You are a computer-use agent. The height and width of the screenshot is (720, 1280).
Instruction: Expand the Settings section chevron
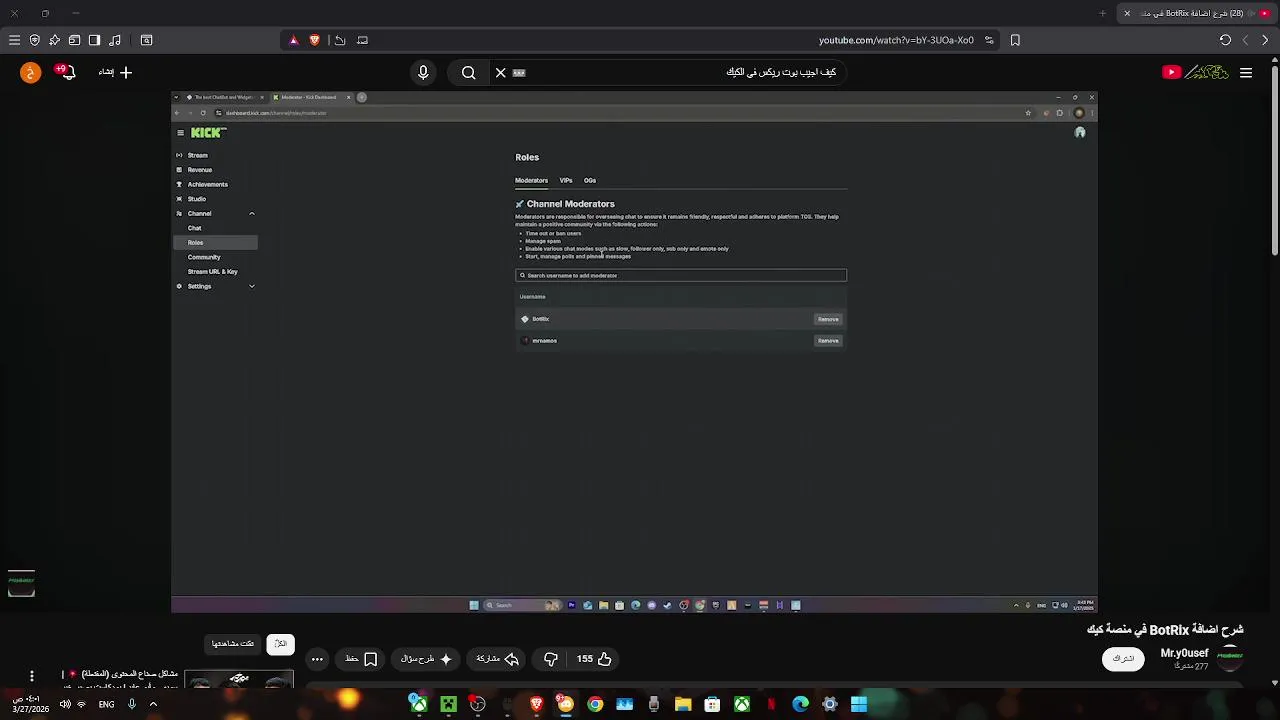[252, 286]
